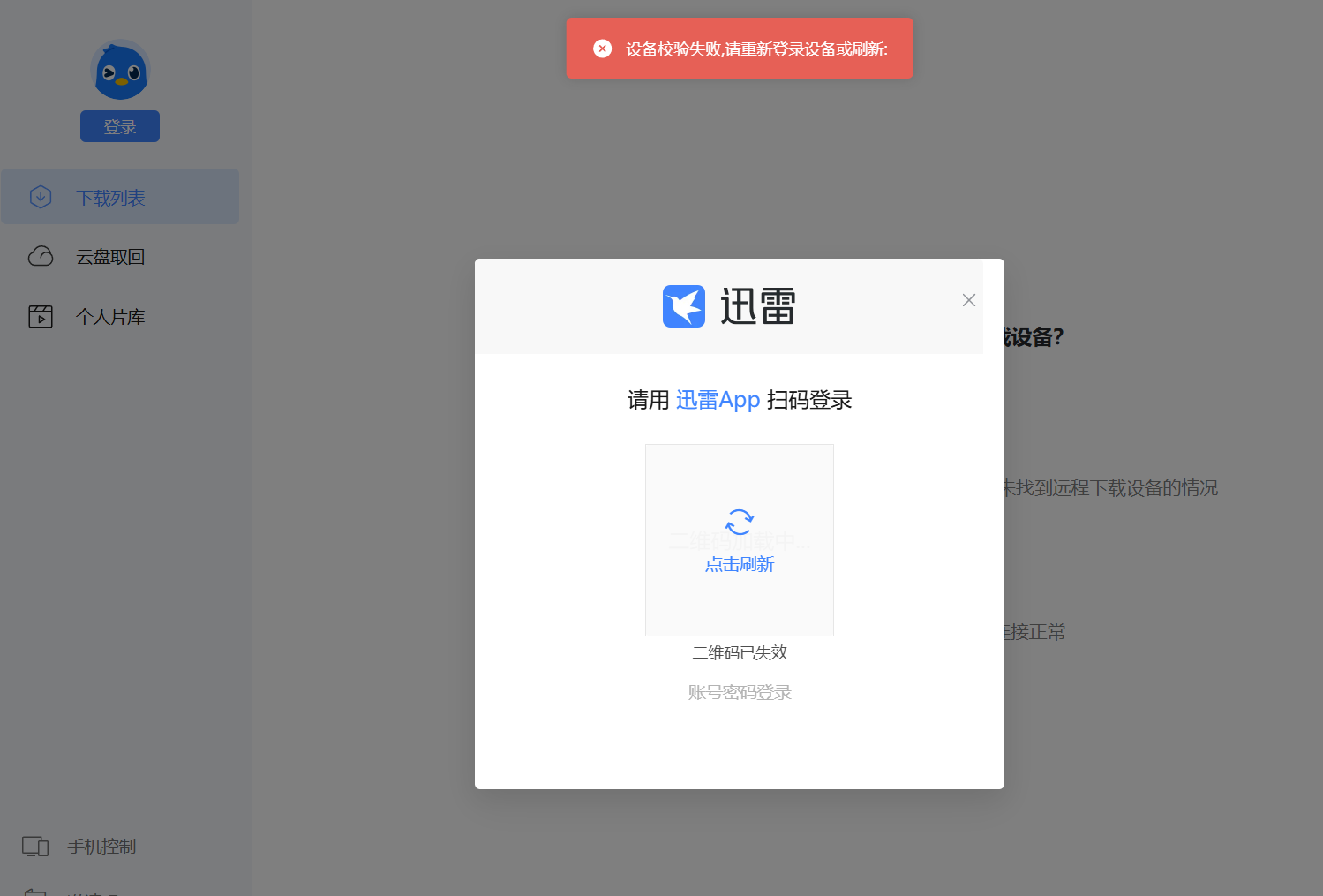This screenshot has width=1323, height=896.
Task: Switch to 账号密码登录 password login
Action: 740,693
